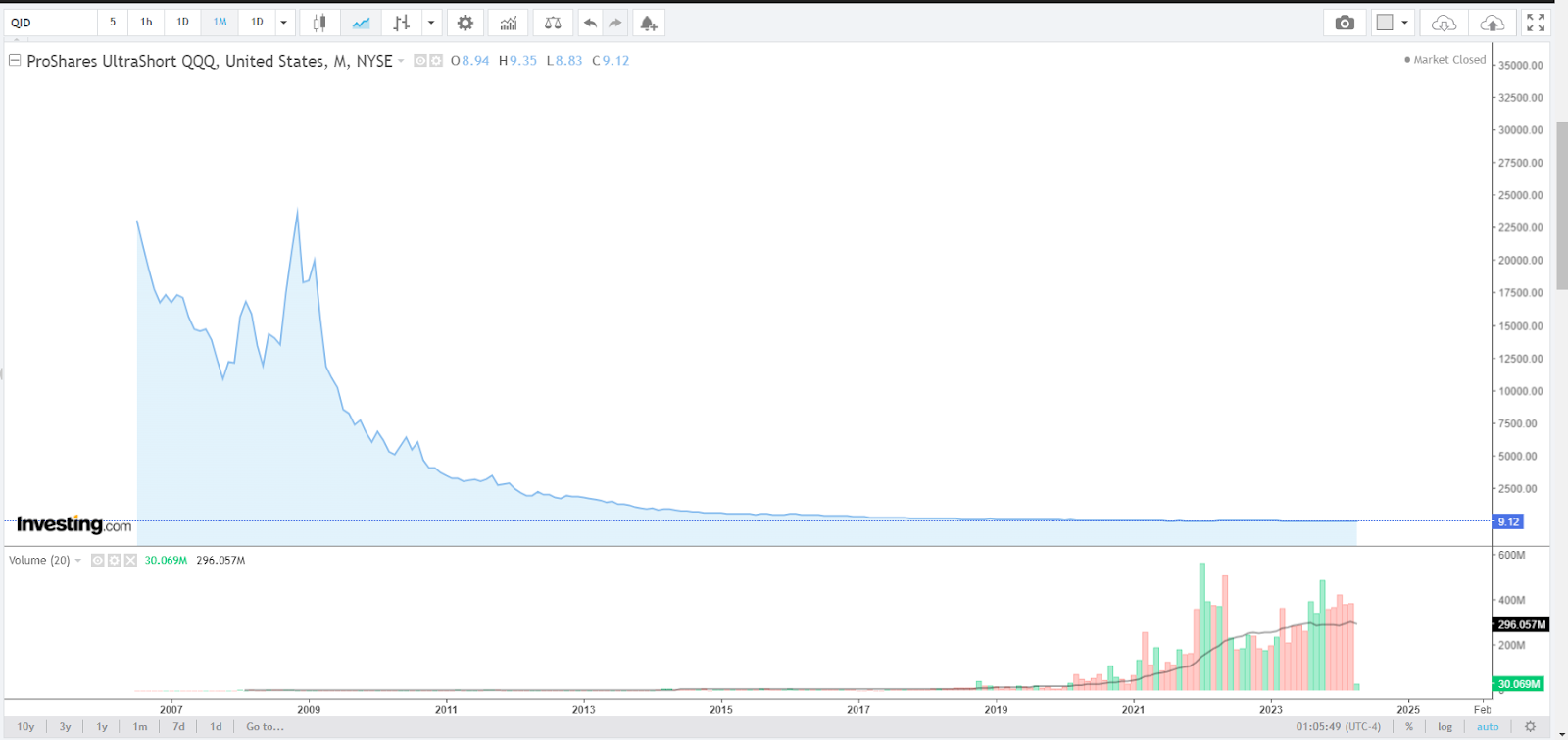
Task: Open the indicators icon in the toolbar
Action: 509,23
